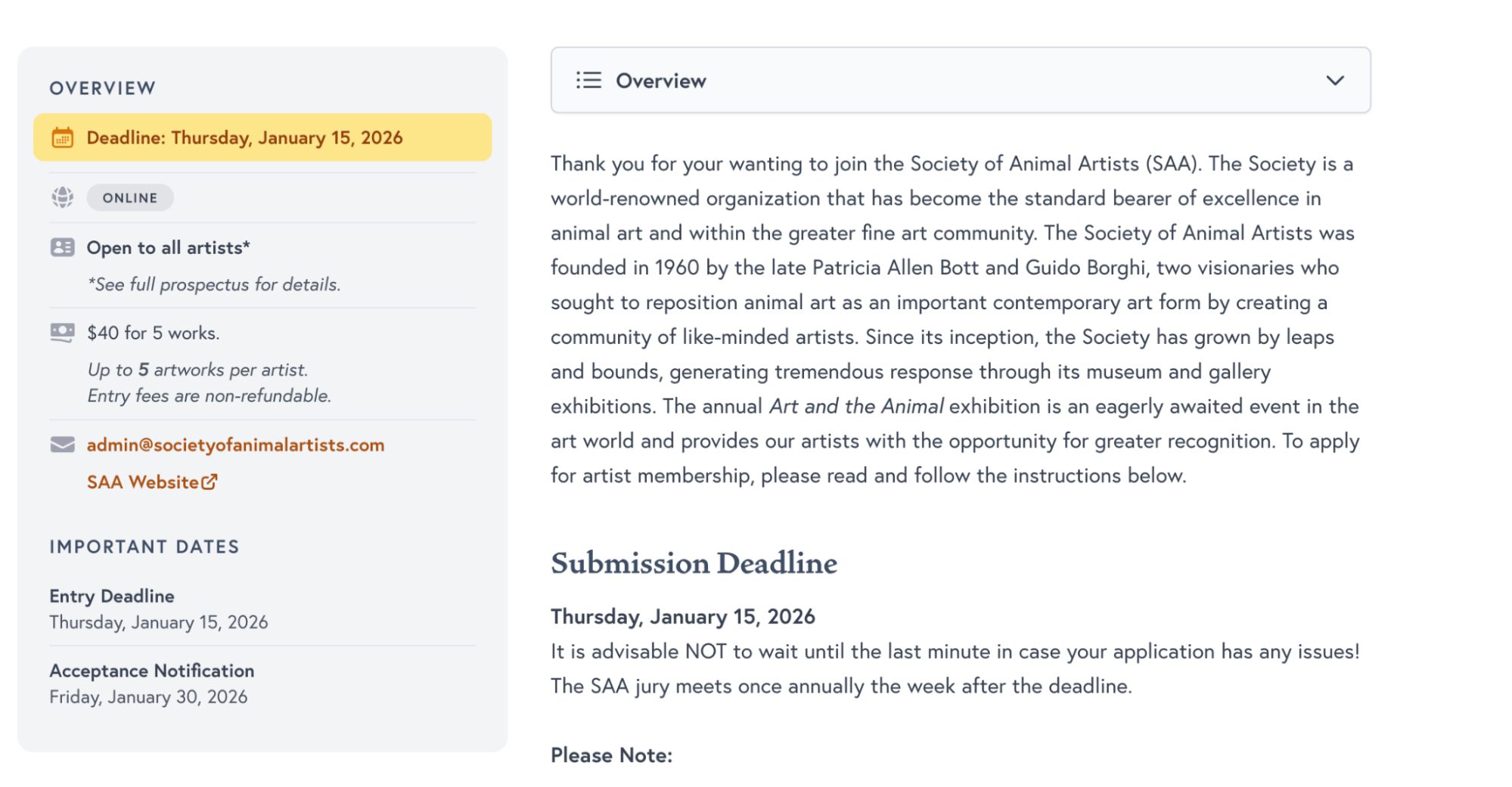Click the globe icon beside ONLINE

[x=62, y=197]
